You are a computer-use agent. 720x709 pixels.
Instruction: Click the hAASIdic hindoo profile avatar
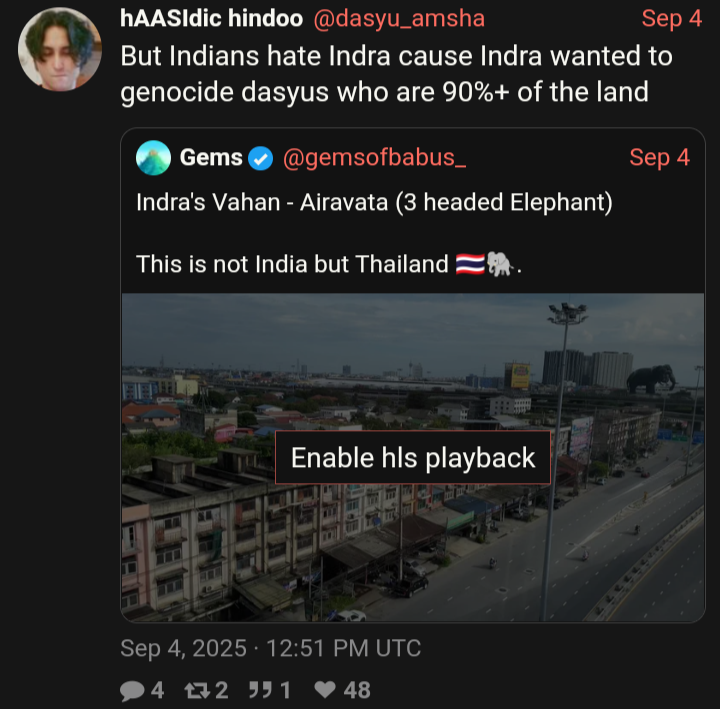click(x=59, y=49)
